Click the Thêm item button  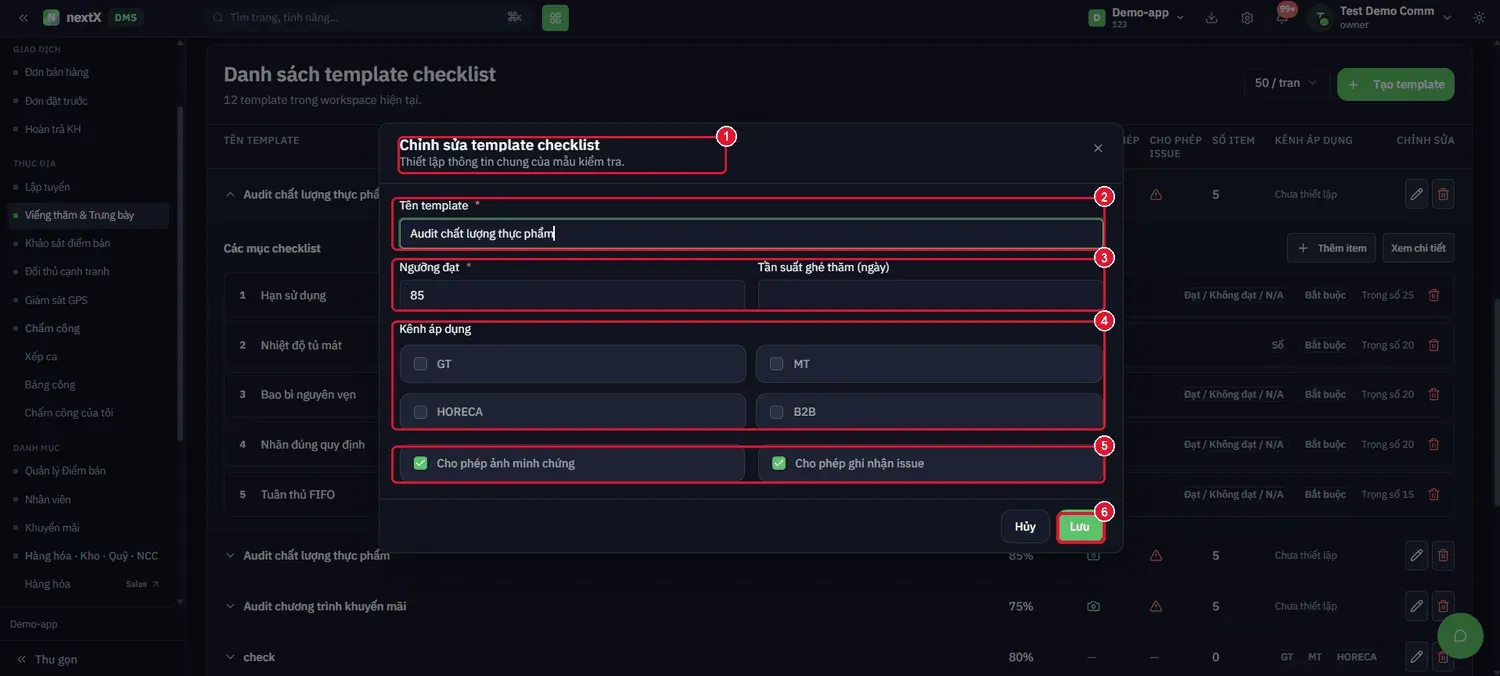tap(1331, 248)
